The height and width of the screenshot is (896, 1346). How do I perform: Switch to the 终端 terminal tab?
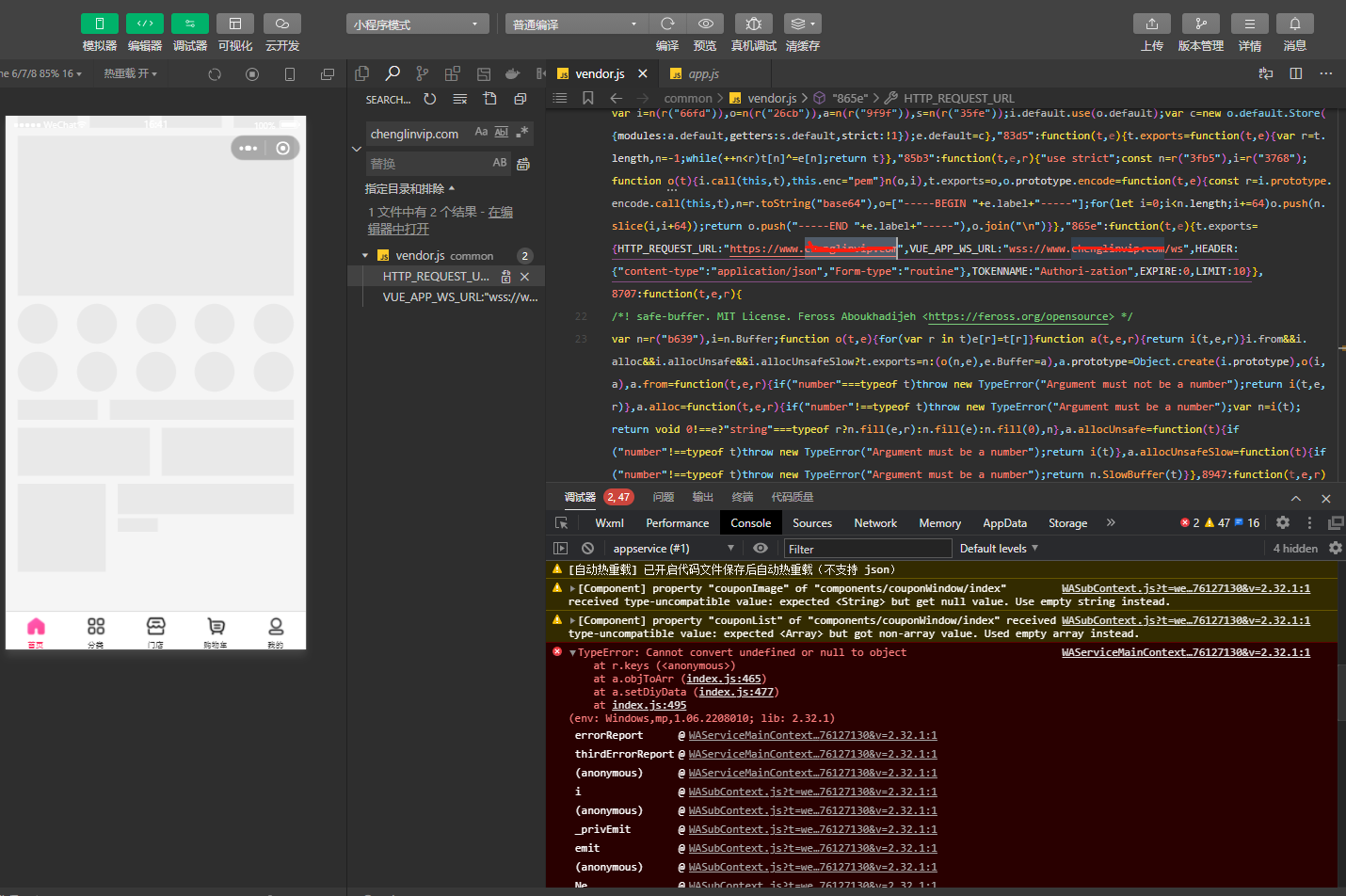point(743,497)
